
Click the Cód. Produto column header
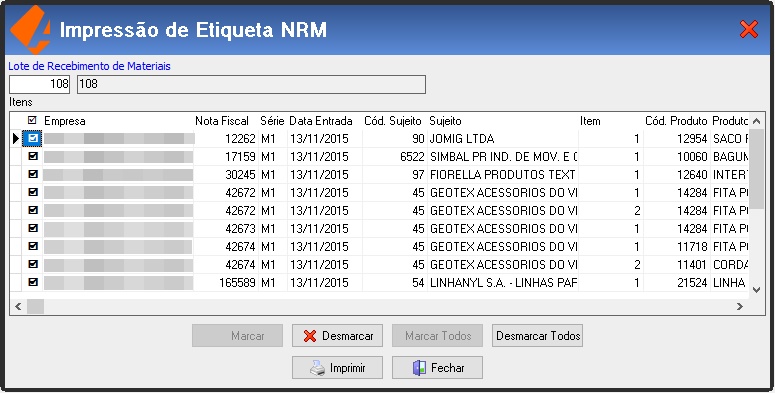point(677,121)
